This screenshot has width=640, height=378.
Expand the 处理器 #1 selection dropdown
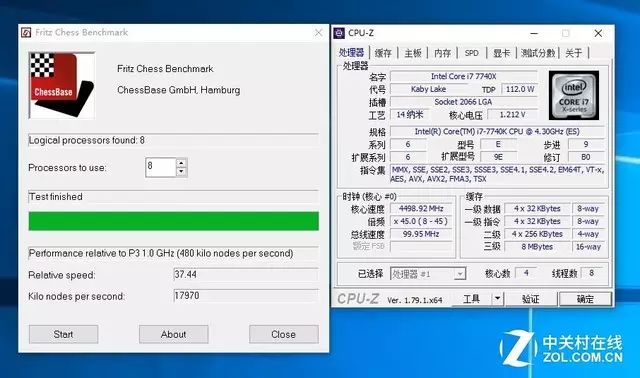[460, 274]
